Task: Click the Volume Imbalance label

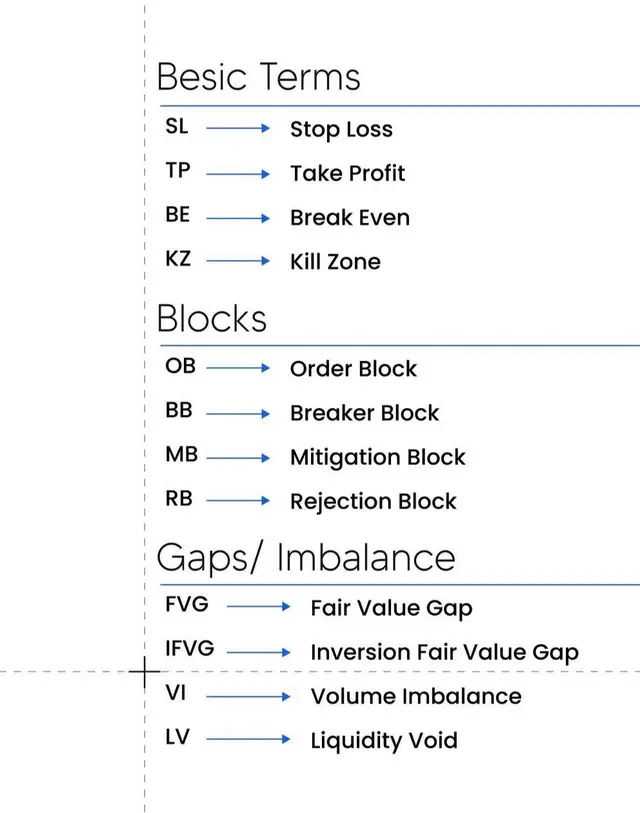Action: (x=416, y=696)
